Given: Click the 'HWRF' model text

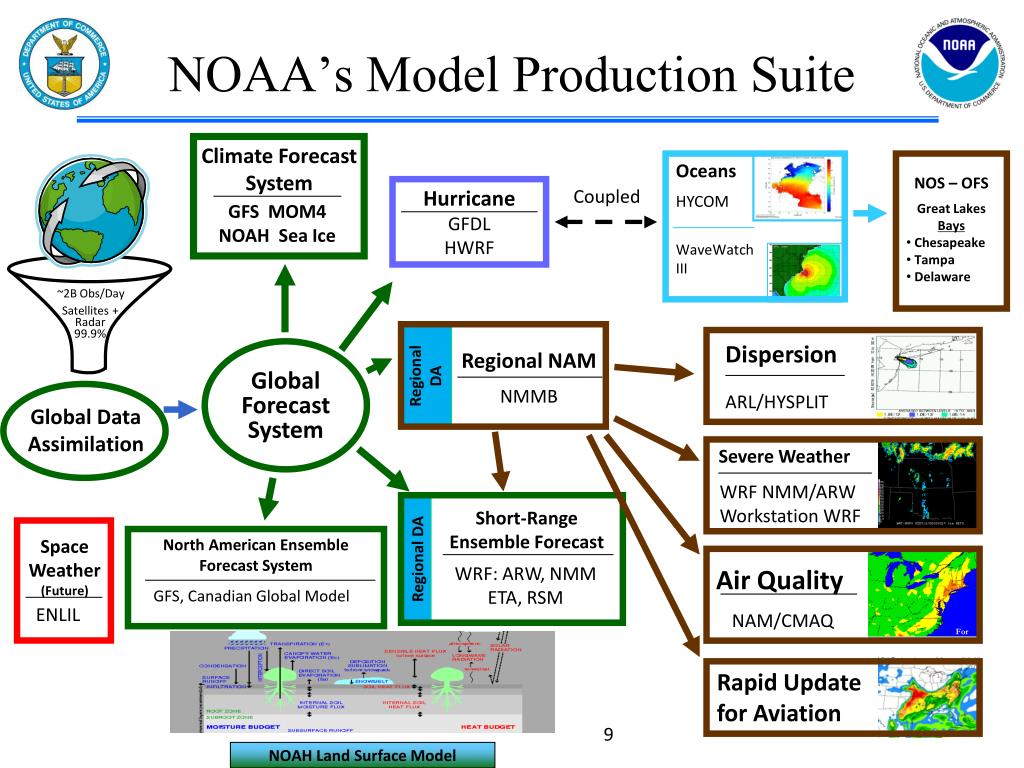Looking at the screenshot, I should (x=469, y=248).
